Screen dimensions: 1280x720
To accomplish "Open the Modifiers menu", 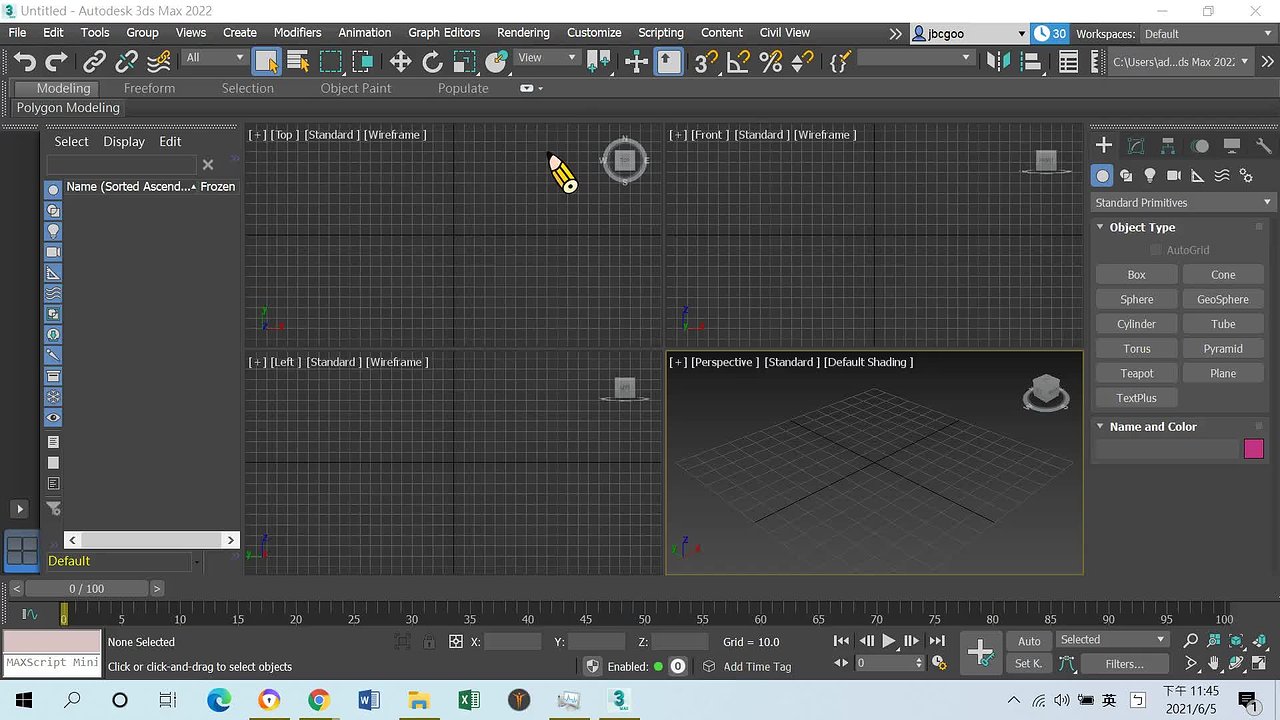I will (297, 33).
